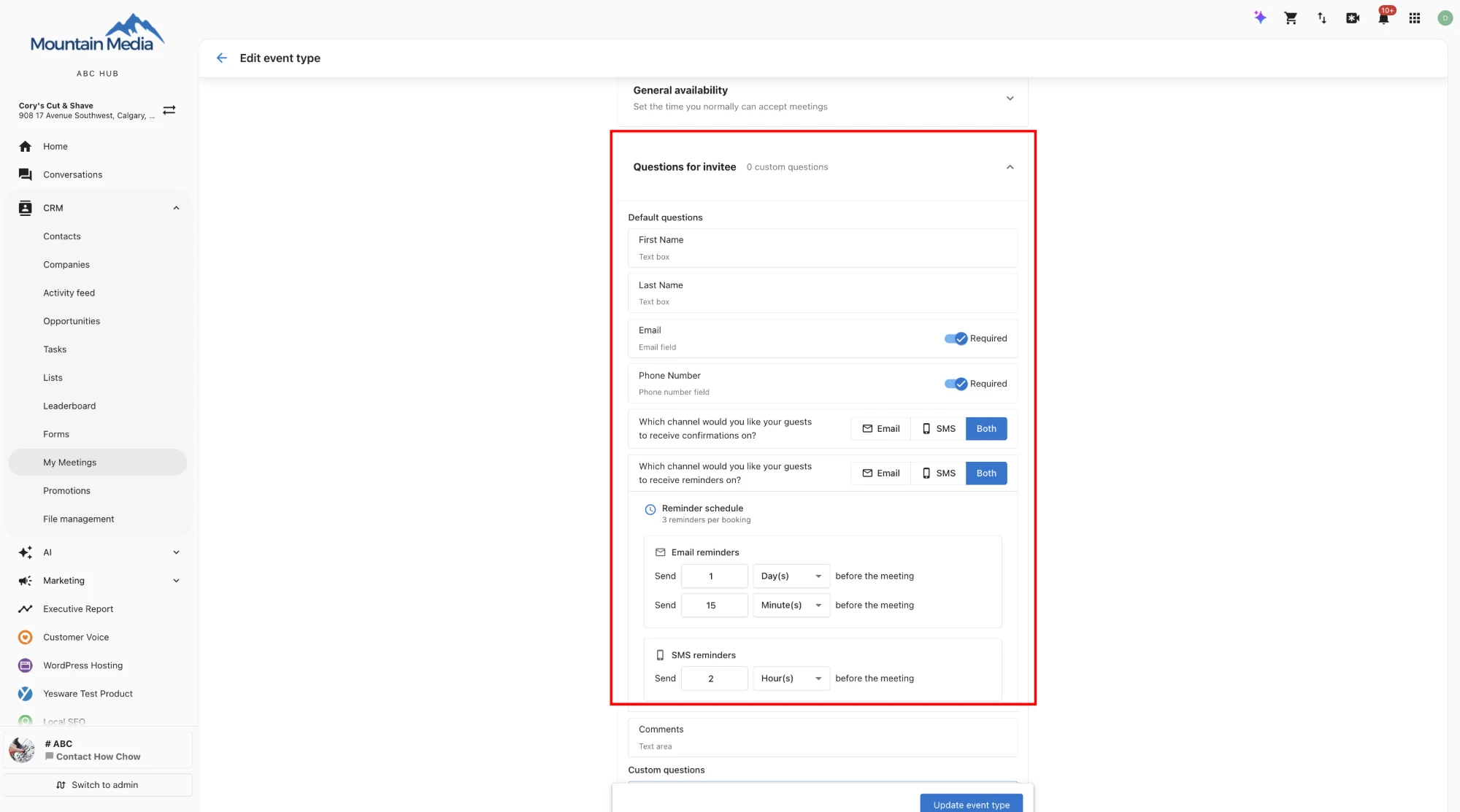Click the Home house icon
Image resolution: width=1460 pixels, height=812 pixels.
(26, 147)
